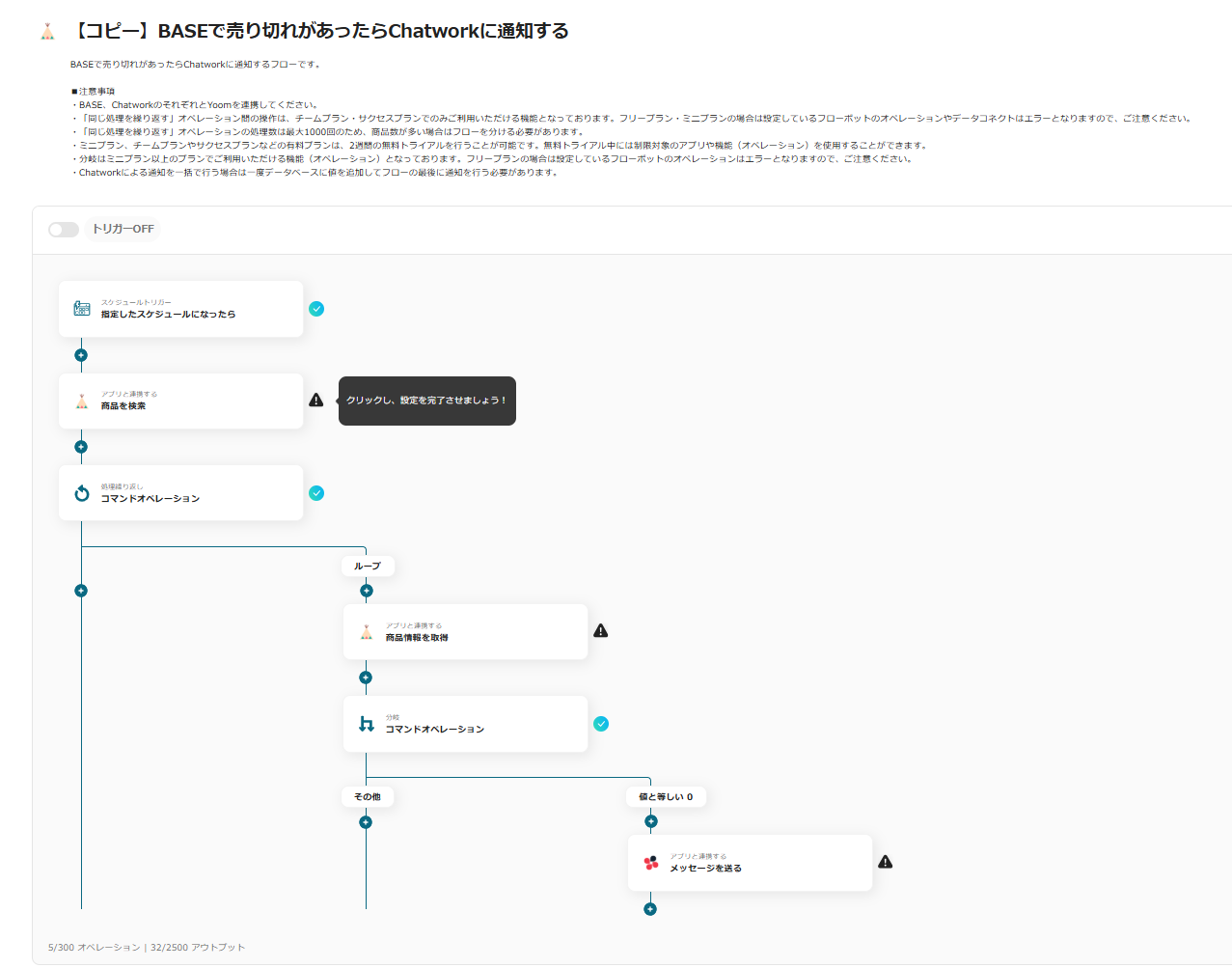Add step below the schedule trigger
This screenshot has width=1232, height=968.
[x=81, y=355]
